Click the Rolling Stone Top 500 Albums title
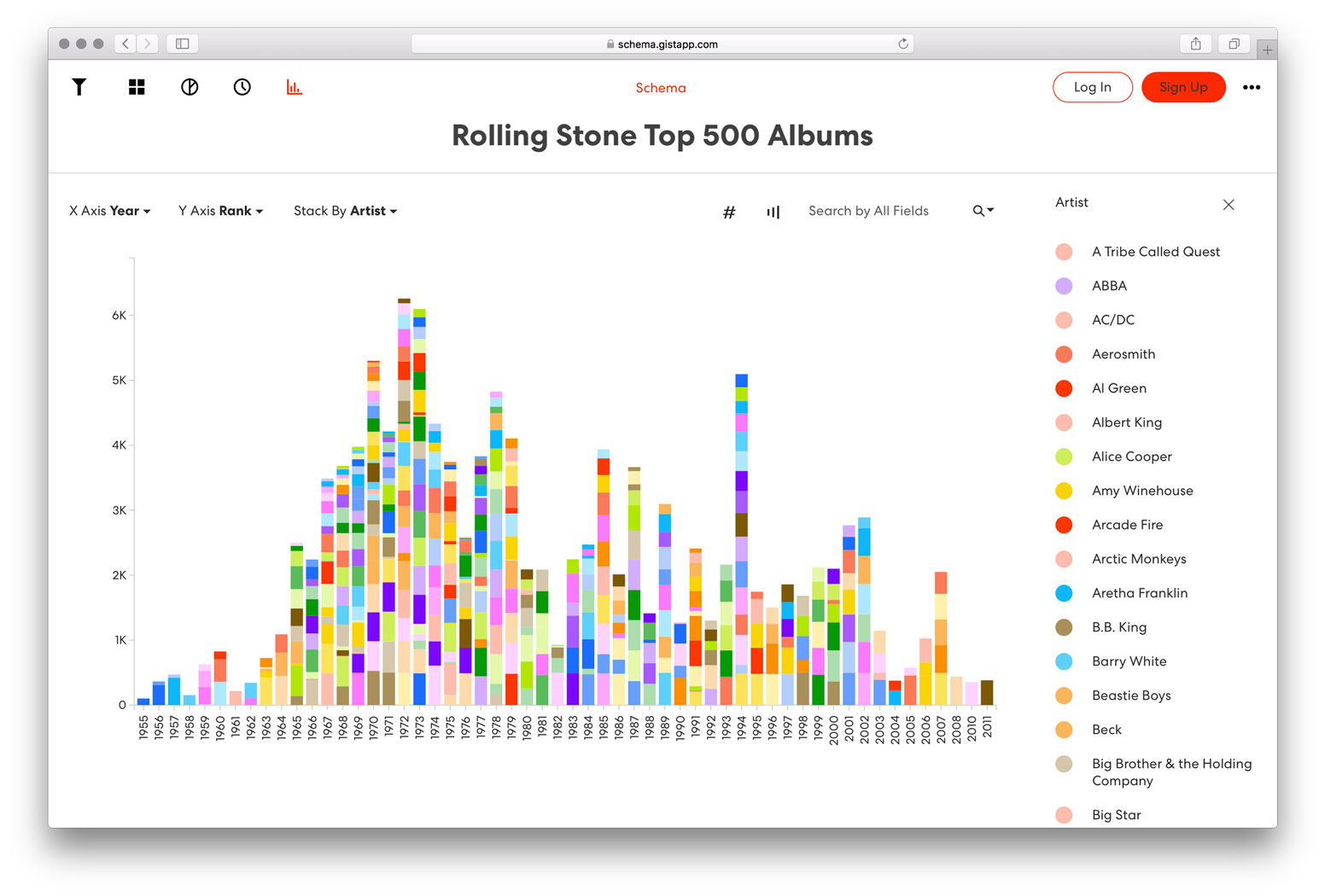Viewport: 1325px width, 896px height. tap(662, 136)
